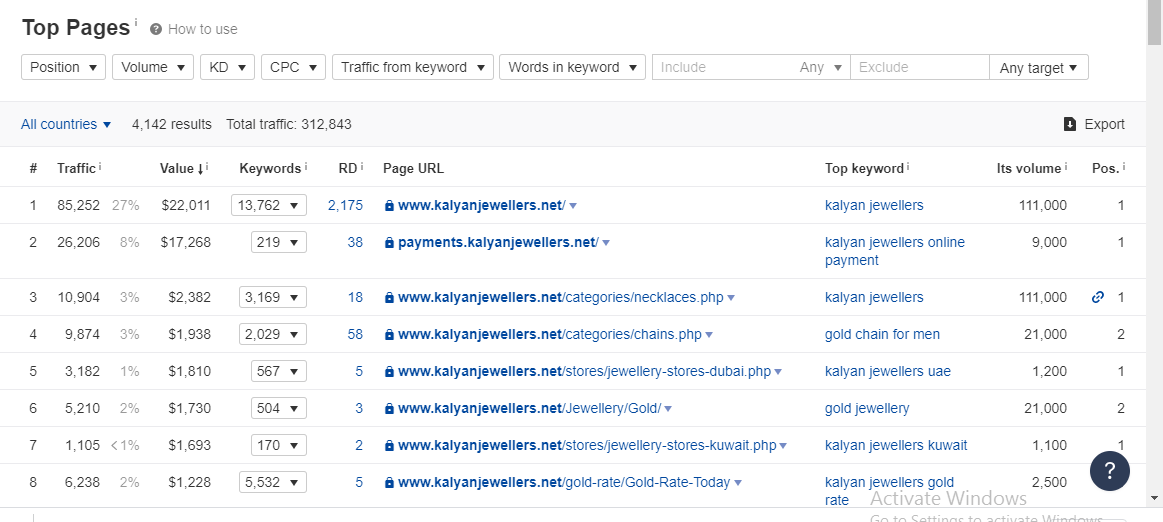
Task: Expand the KD filter dropdown
Action: pyautogui.click(x=227, y=67)
